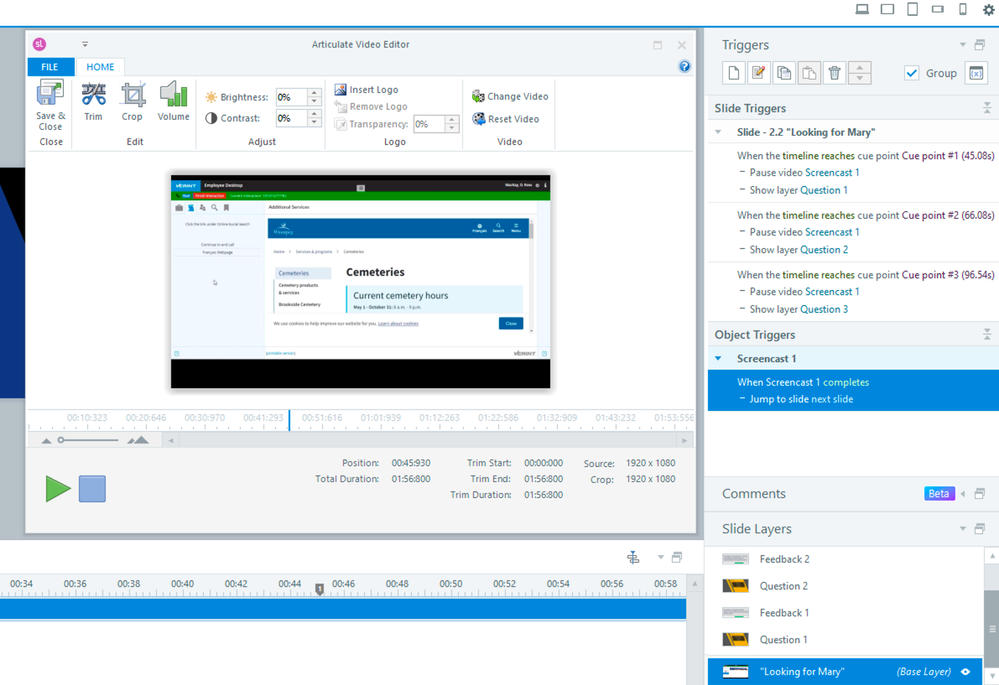Click the Beta badge in Comments
This screenshot has width=999, height=685.
click(x=939, y=494)
